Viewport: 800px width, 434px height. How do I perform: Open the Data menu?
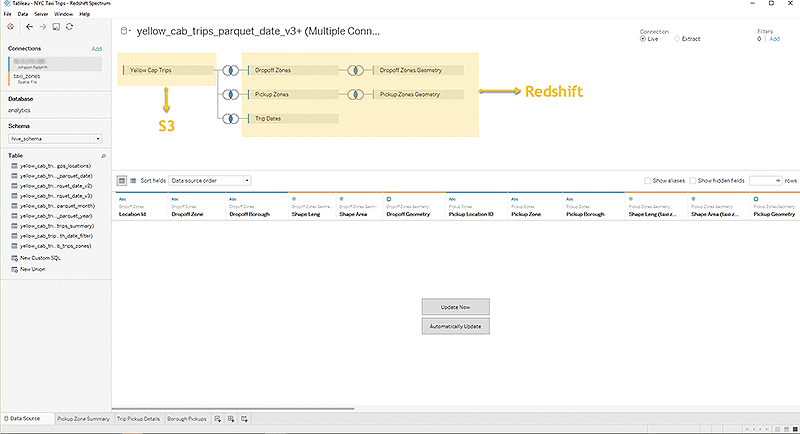coord(23,14)
